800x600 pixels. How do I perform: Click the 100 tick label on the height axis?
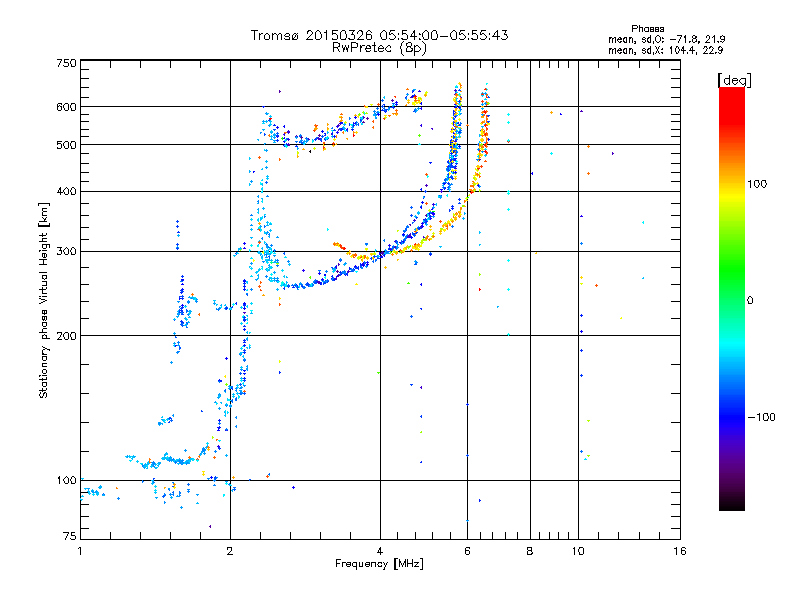66,481
